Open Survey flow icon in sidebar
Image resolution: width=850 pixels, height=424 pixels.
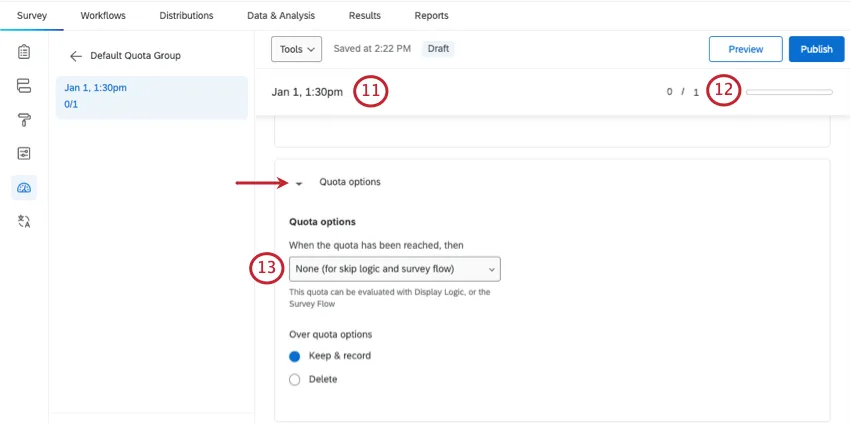[x=24, y=85]
